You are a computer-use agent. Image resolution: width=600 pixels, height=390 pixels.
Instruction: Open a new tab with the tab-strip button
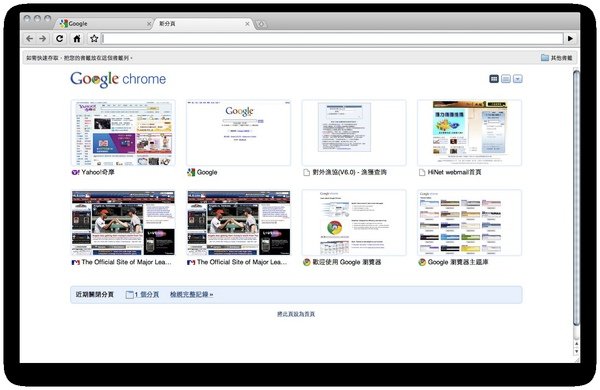261,24
